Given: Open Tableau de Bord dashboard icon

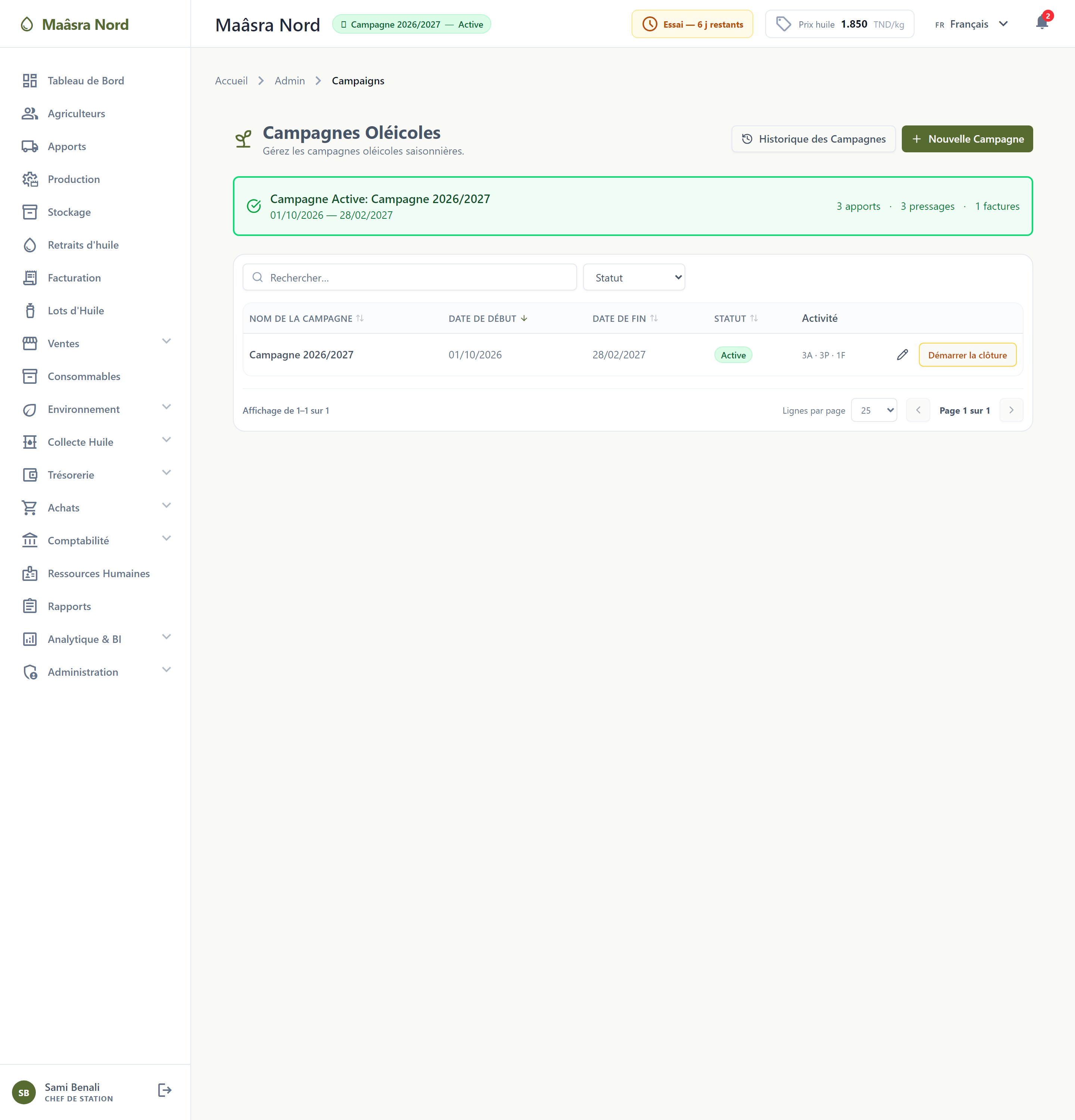Looking at the screenshot, I should pos(30,81).
